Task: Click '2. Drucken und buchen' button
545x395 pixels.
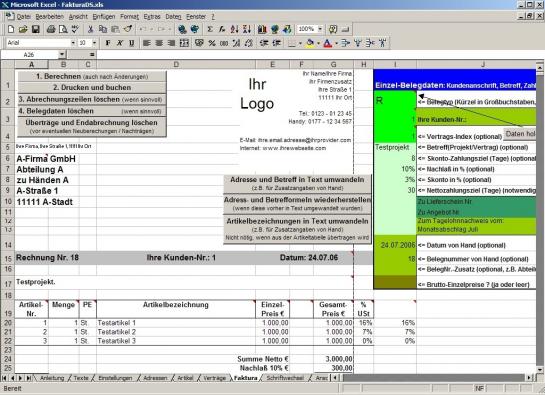Action: click(92, 88)
